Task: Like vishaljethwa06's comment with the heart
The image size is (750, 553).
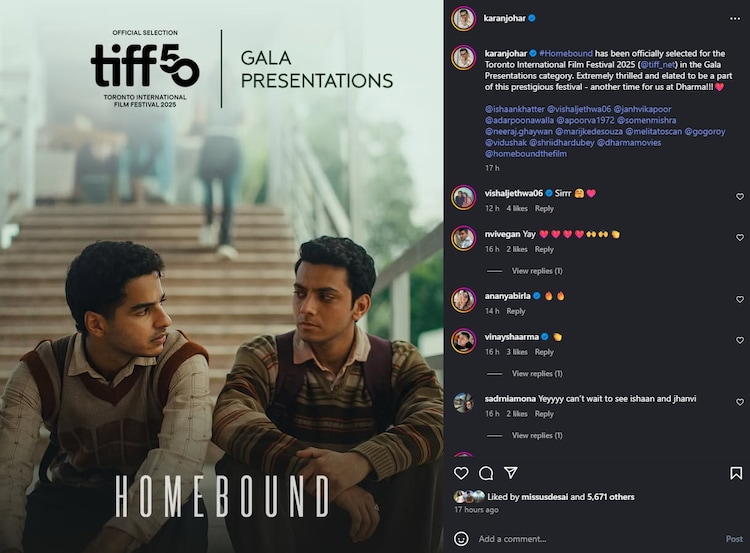Action: click(x=739, y=197)
